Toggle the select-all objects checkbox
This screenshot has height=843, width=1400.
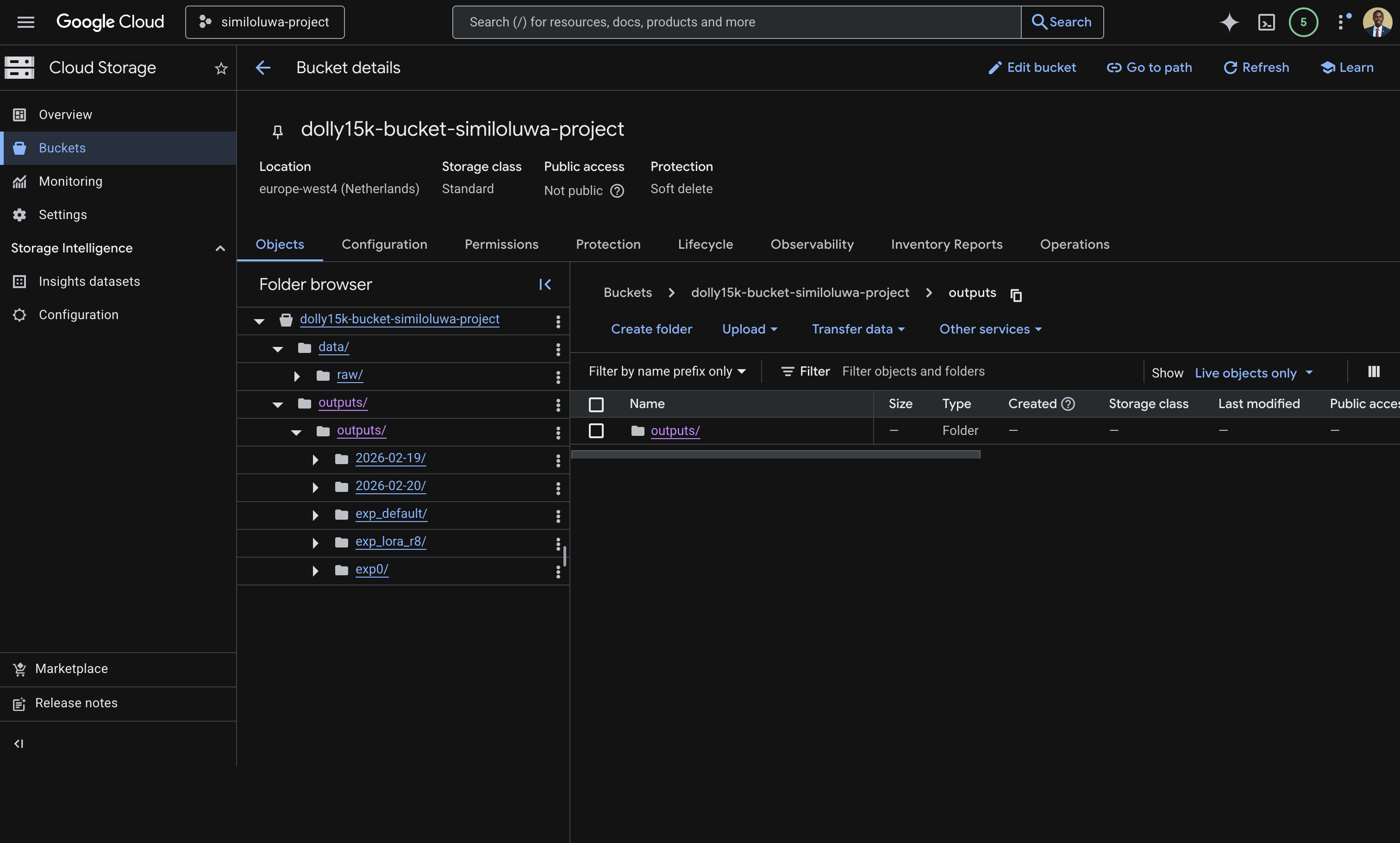coord(596,404)
